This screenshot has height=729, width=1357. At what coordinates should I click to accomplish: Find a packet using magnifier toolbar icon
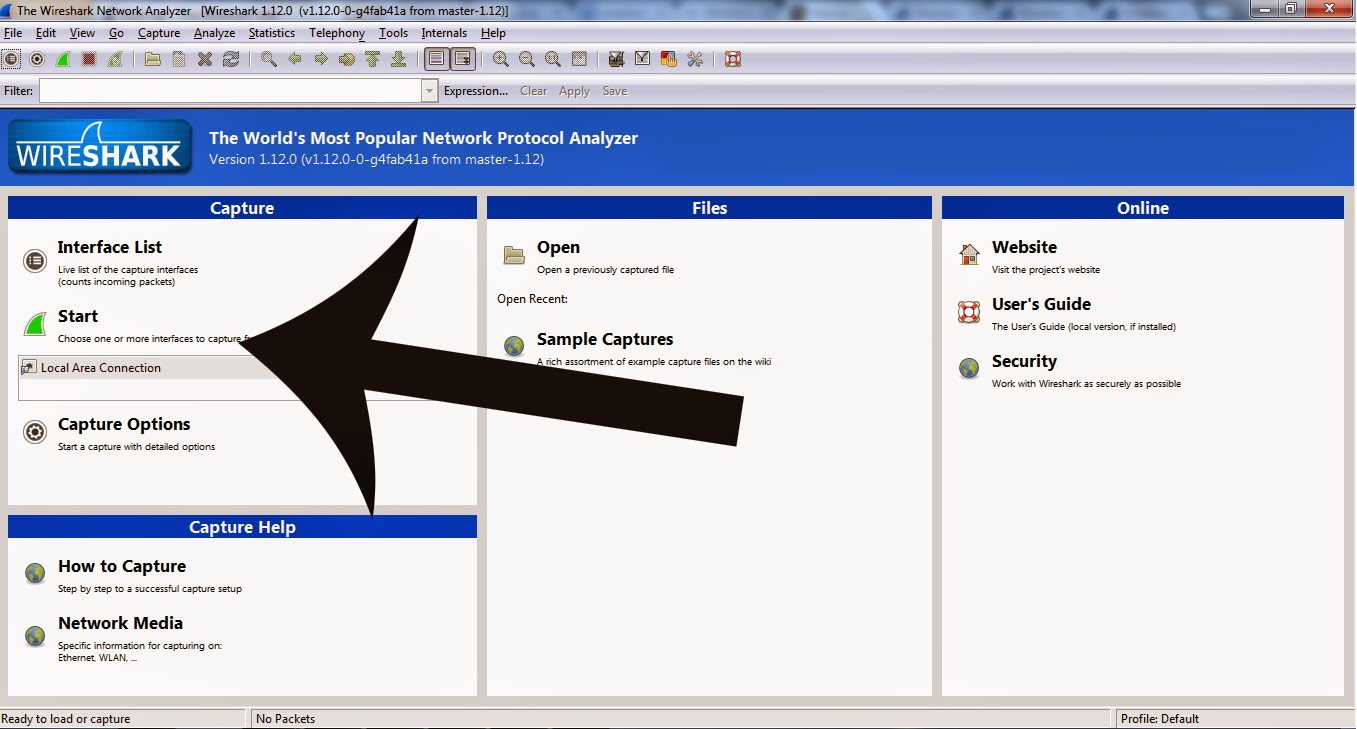point(269,59)
